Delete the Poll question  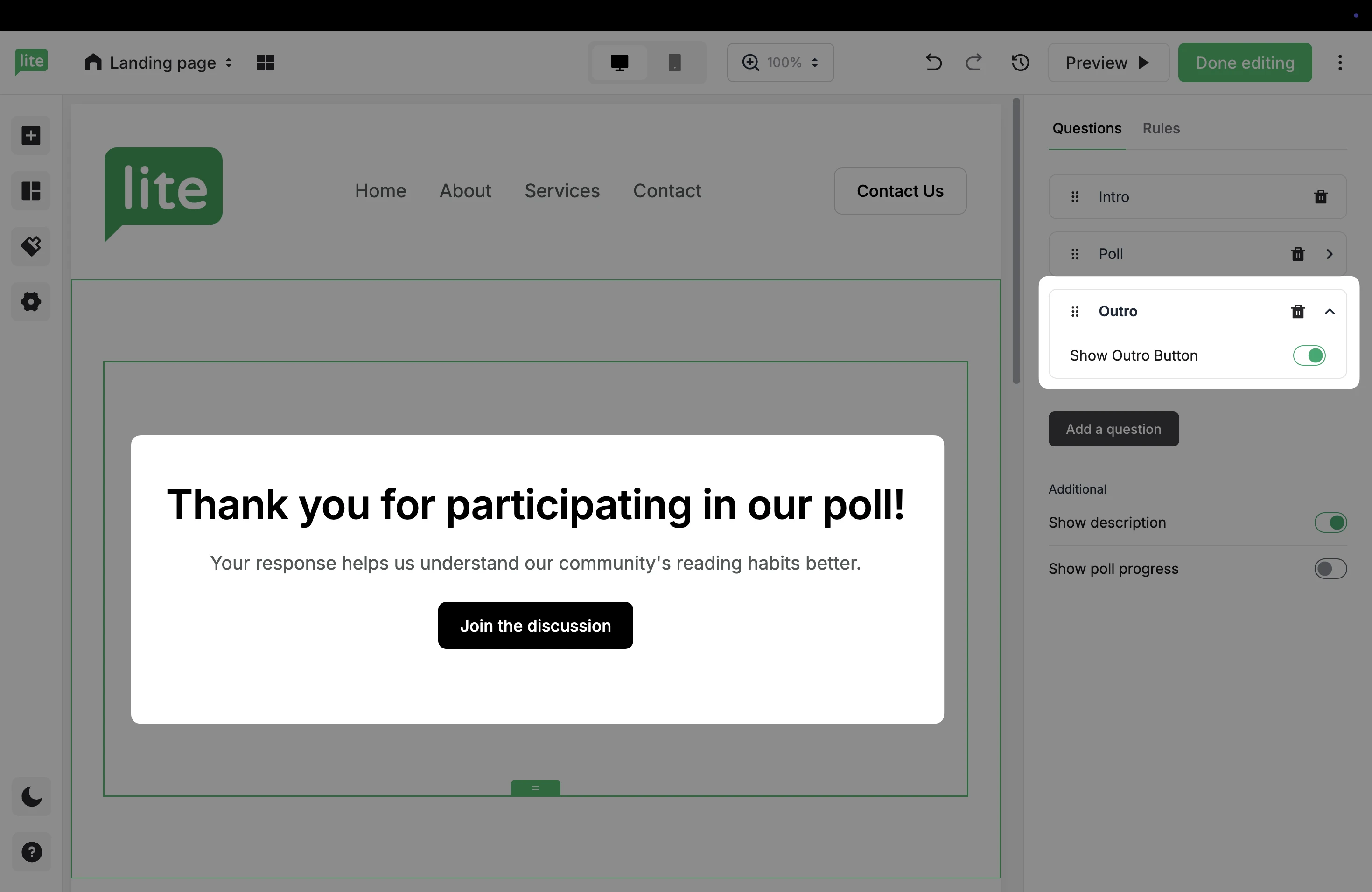(x=1298, y=254)
